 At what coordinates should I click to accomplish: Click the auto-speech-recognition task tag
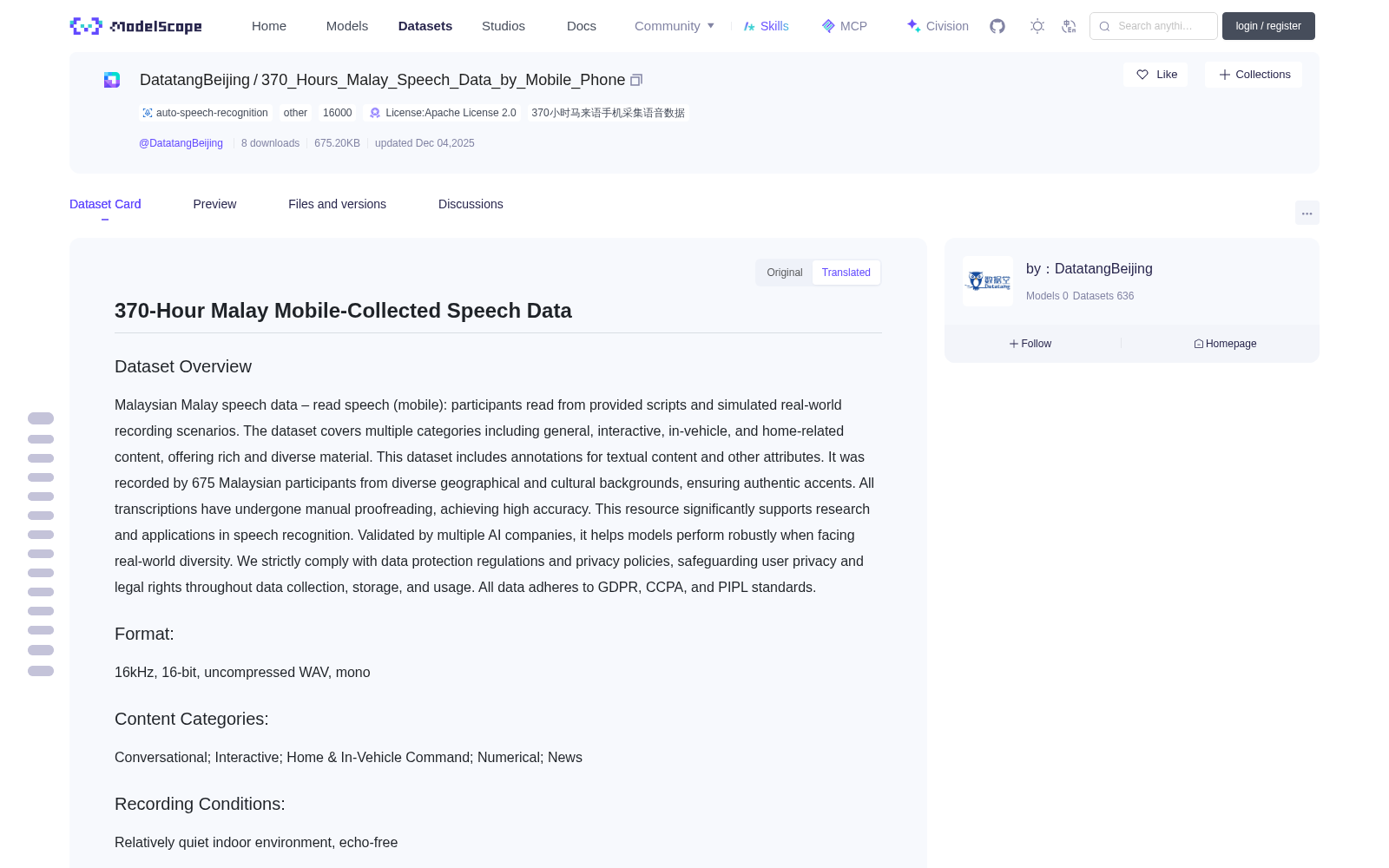click(x=206, y=113)
